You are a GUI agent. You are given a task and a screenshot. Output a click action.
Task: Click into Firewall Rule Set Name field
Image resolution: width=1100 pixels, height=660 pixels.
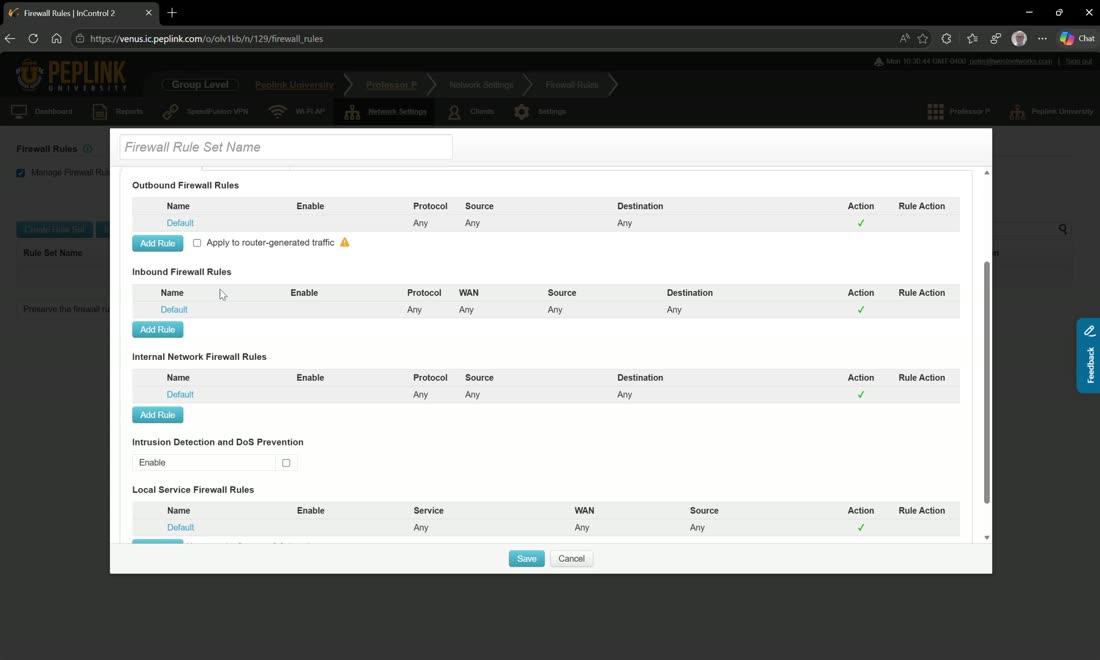[286, 147]
